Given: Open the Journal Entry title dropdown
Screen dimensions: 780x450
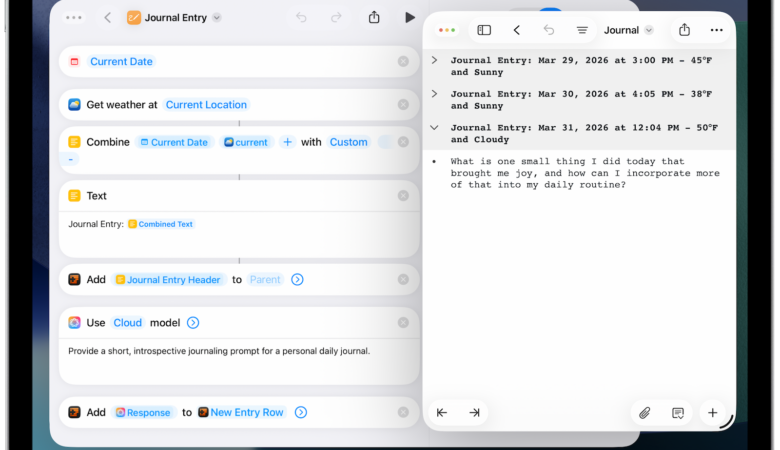Looking at the screenshot, I should point(217,18).
